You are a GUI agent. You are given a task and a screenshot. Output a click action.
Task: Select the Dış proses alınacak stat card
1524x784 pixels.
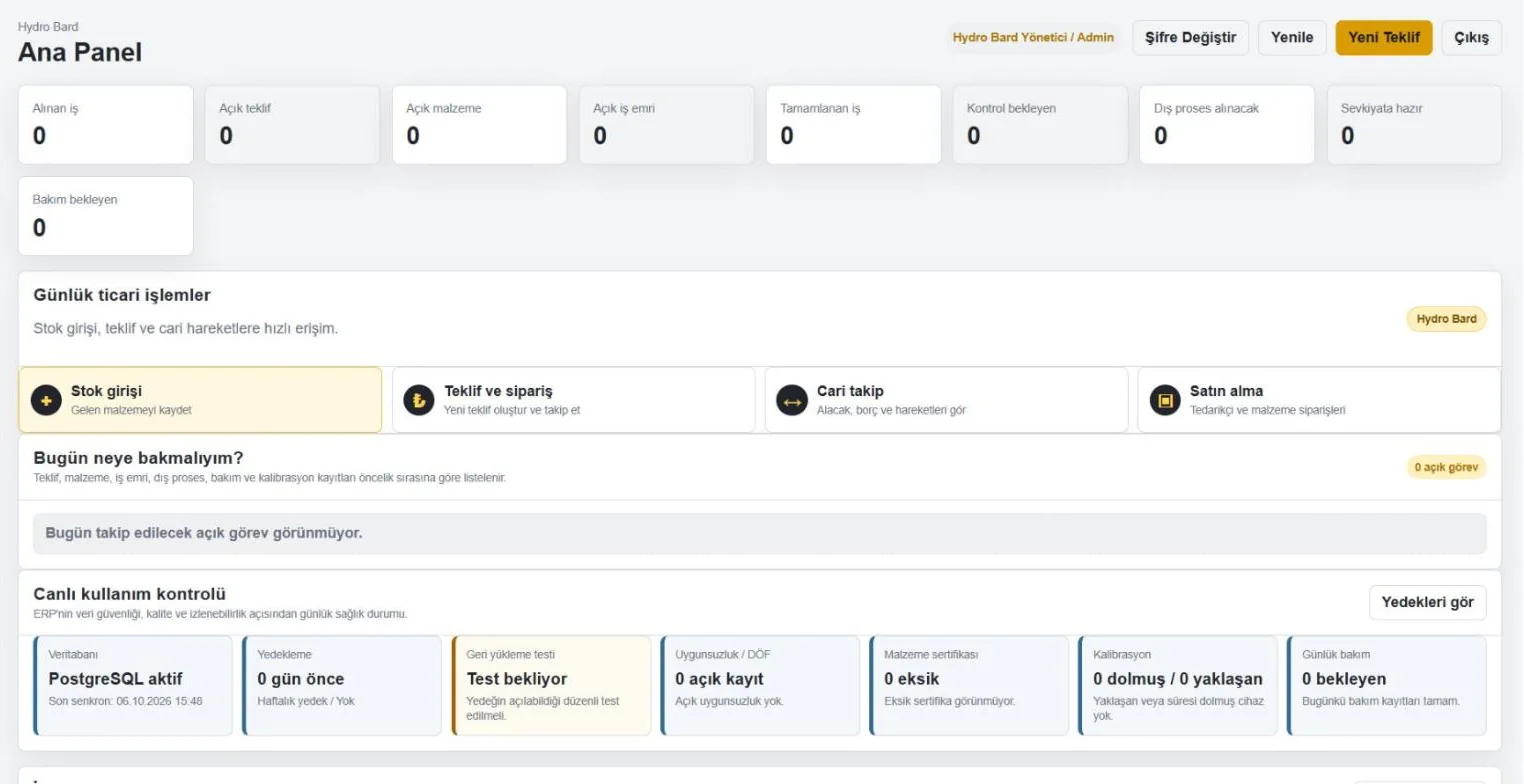(x=1227, y=125)
